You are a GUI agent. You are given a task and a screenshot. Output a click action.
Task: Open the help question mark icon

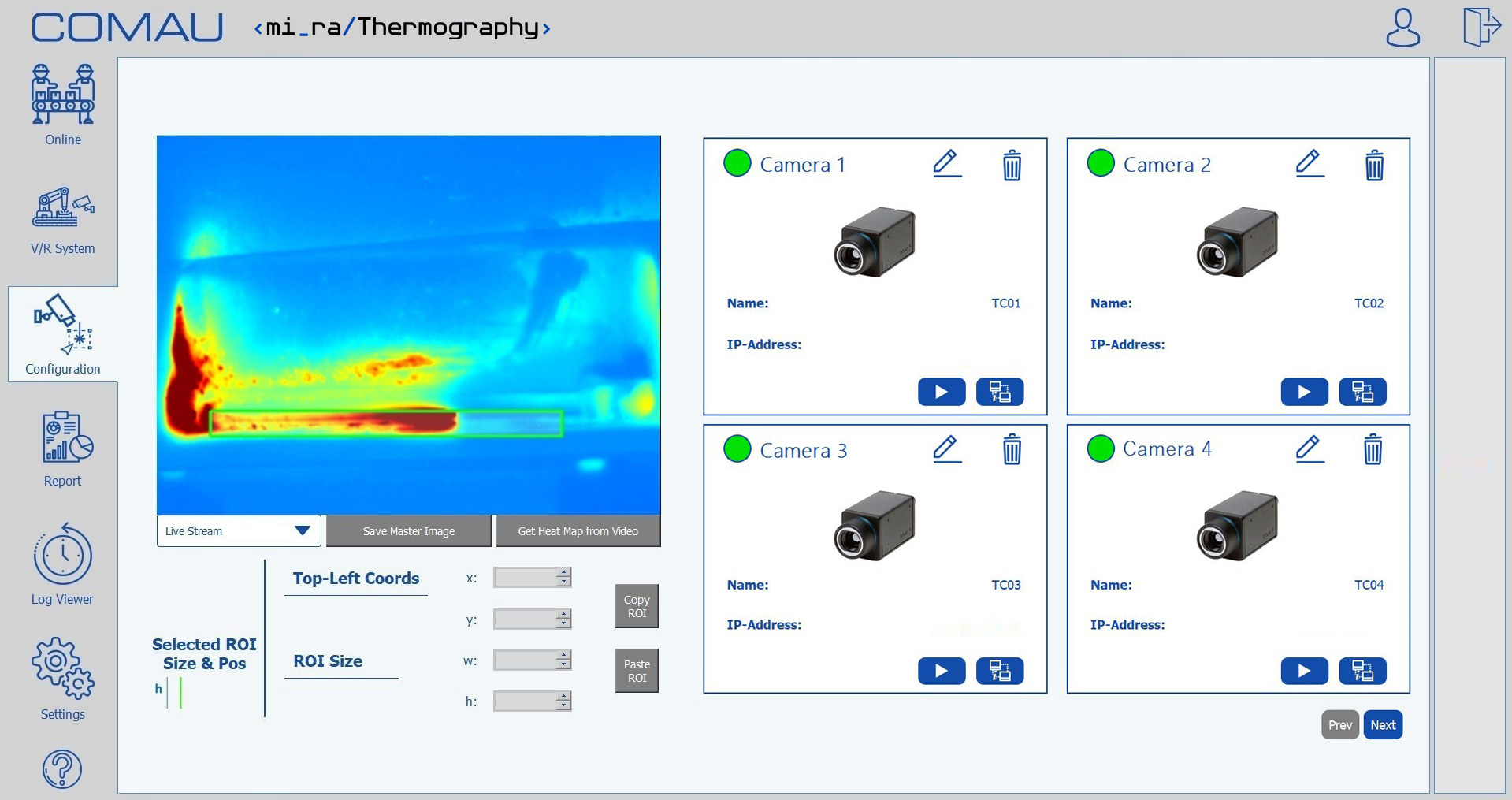62,769
